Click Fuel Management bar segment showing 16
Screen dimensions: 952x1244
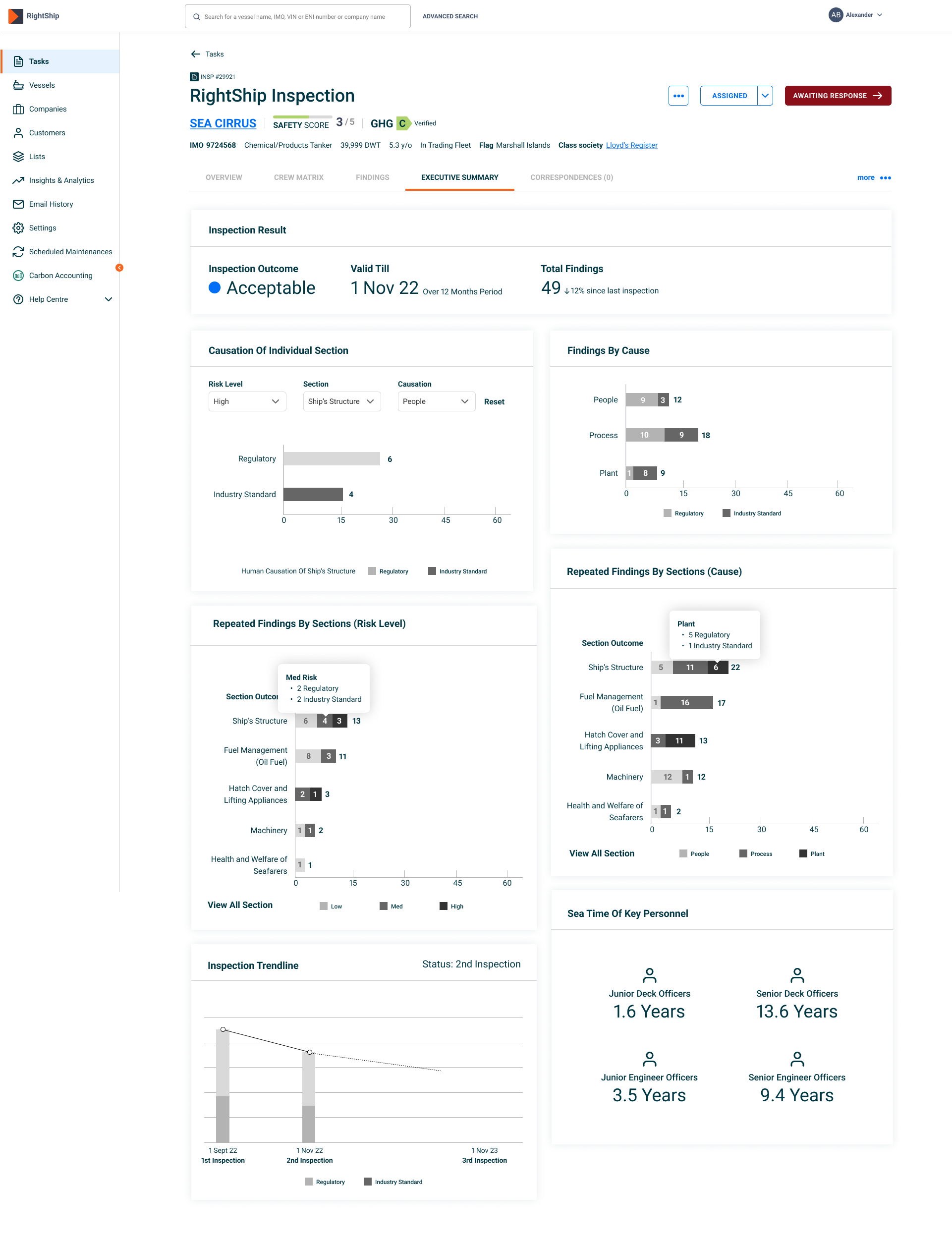coord(686,703)
